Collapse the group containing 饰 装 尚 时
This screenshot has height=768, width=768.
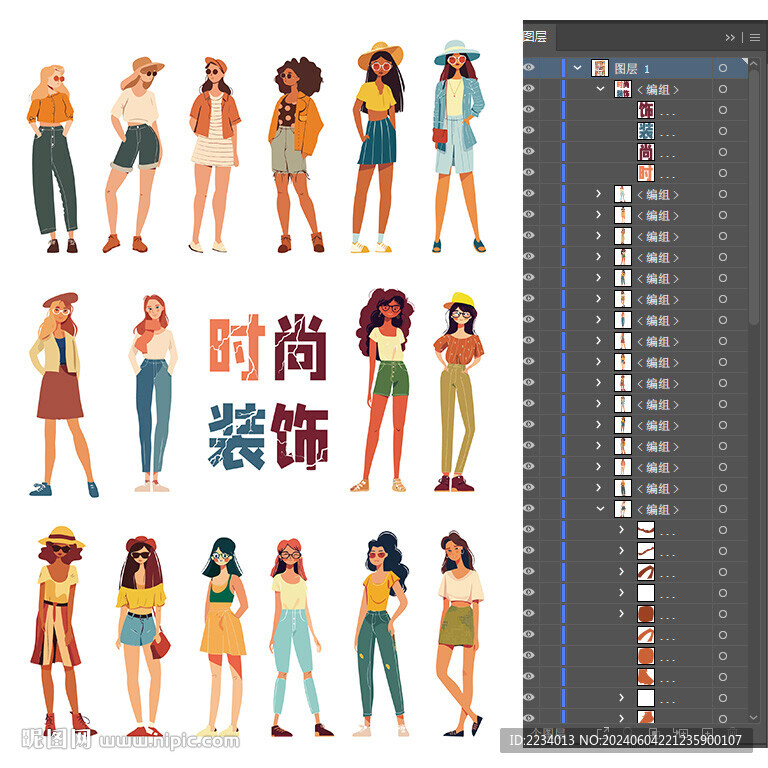pyautogui.click(x=600, y=89)
